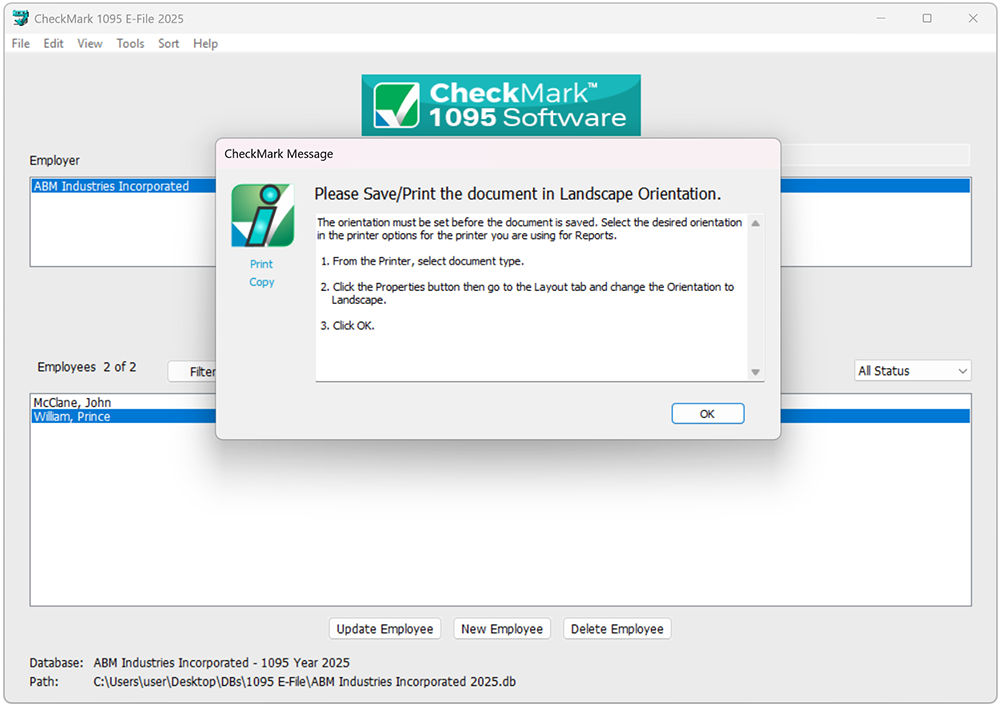This screenshot has width=1000, height=706.
Task: Click the CheckMark Message dialog title bar
Action: tap(498, 154)
